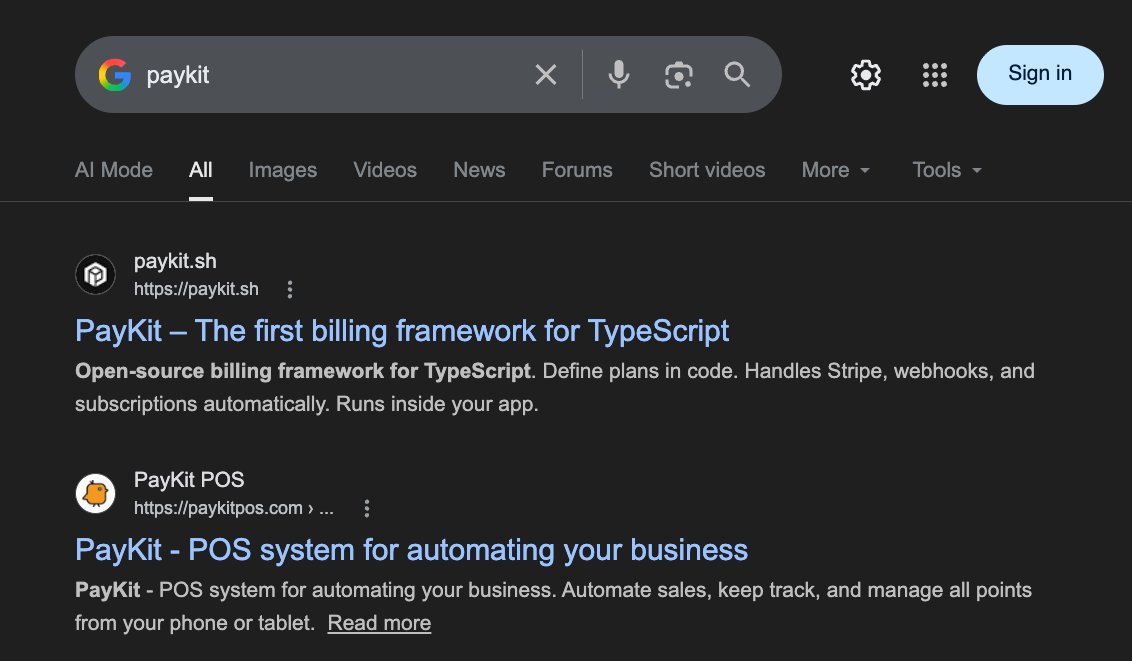
Task: Open search by image camera icon
Action: coord(679,74)
